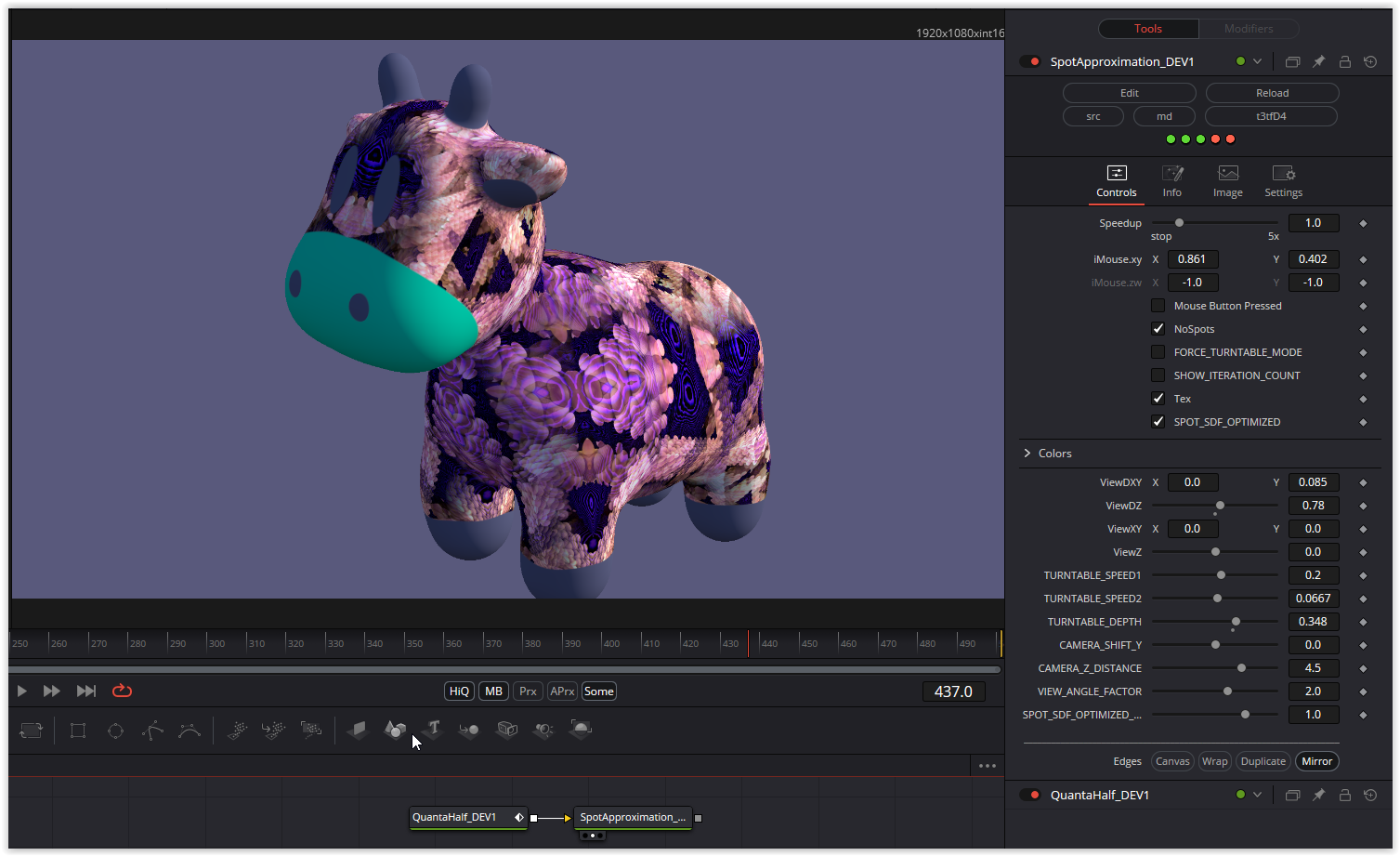Open QuantaHalf_DEV1 color tag dropdown arrow

(1257, 795)
